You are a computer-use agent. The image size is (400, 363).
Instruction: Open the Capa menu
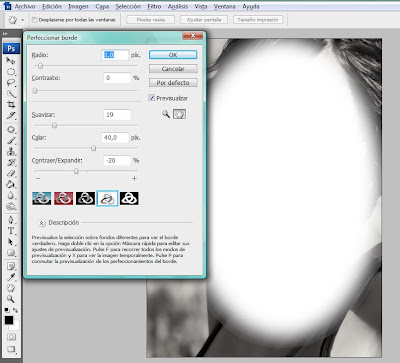[102, 6]
